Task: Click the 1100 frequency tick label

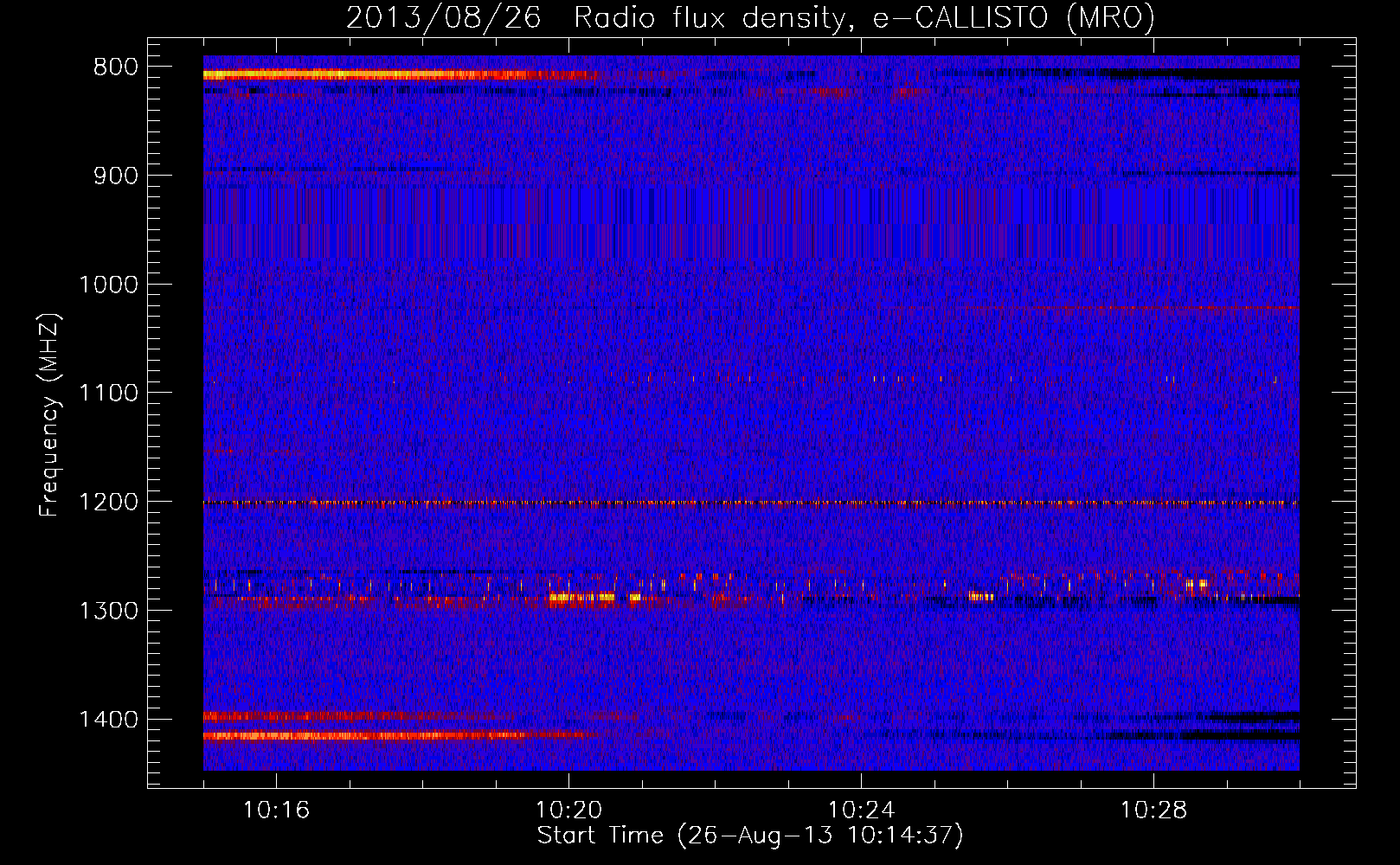Action: click(x=108, y=394)
